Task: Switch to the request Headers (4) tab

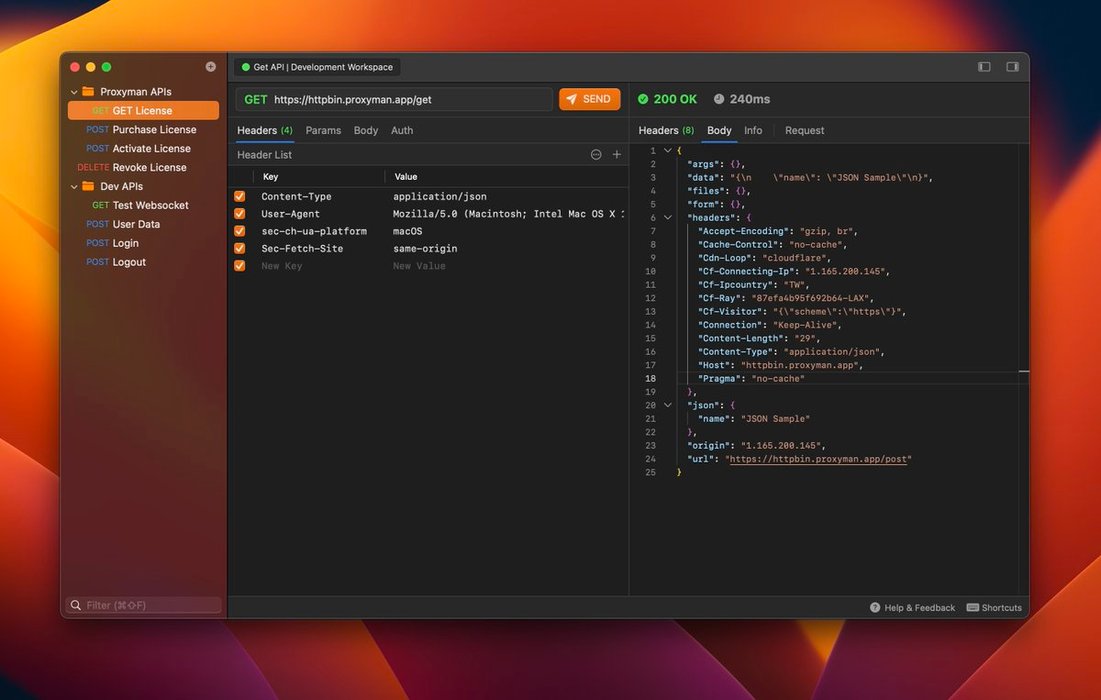Action: pyautogui.click(x=265, y=131)
